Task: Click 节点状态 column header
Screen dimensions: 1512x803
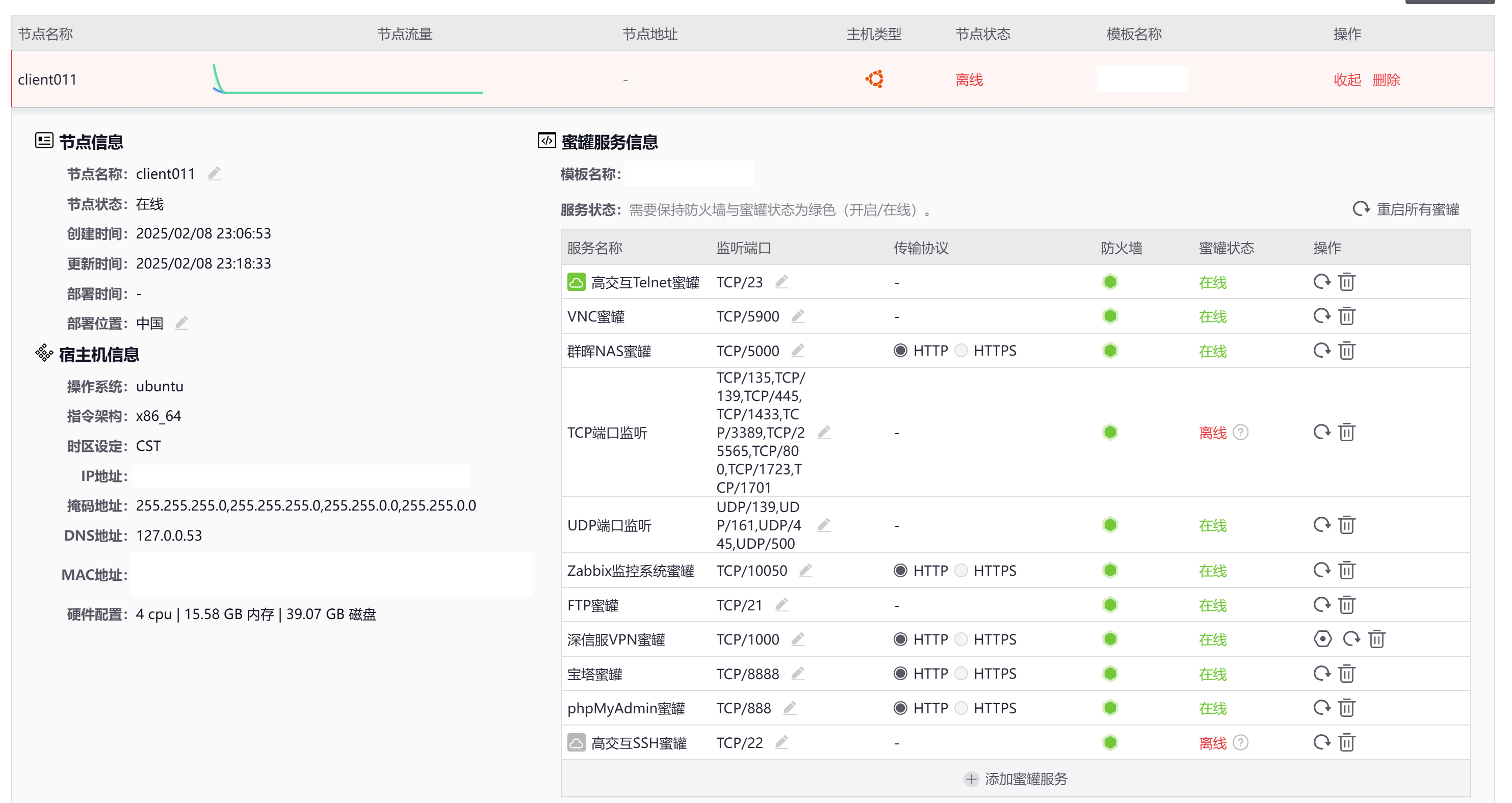Action: [x=982, y=34]
